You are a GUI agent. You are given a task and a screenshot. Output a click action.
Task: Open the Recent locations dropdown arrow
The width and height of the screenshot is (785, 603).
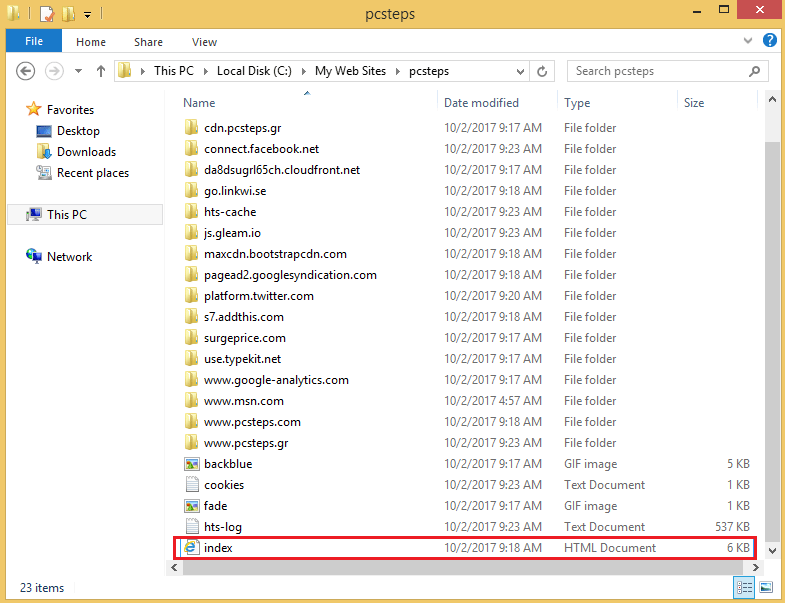79,71
